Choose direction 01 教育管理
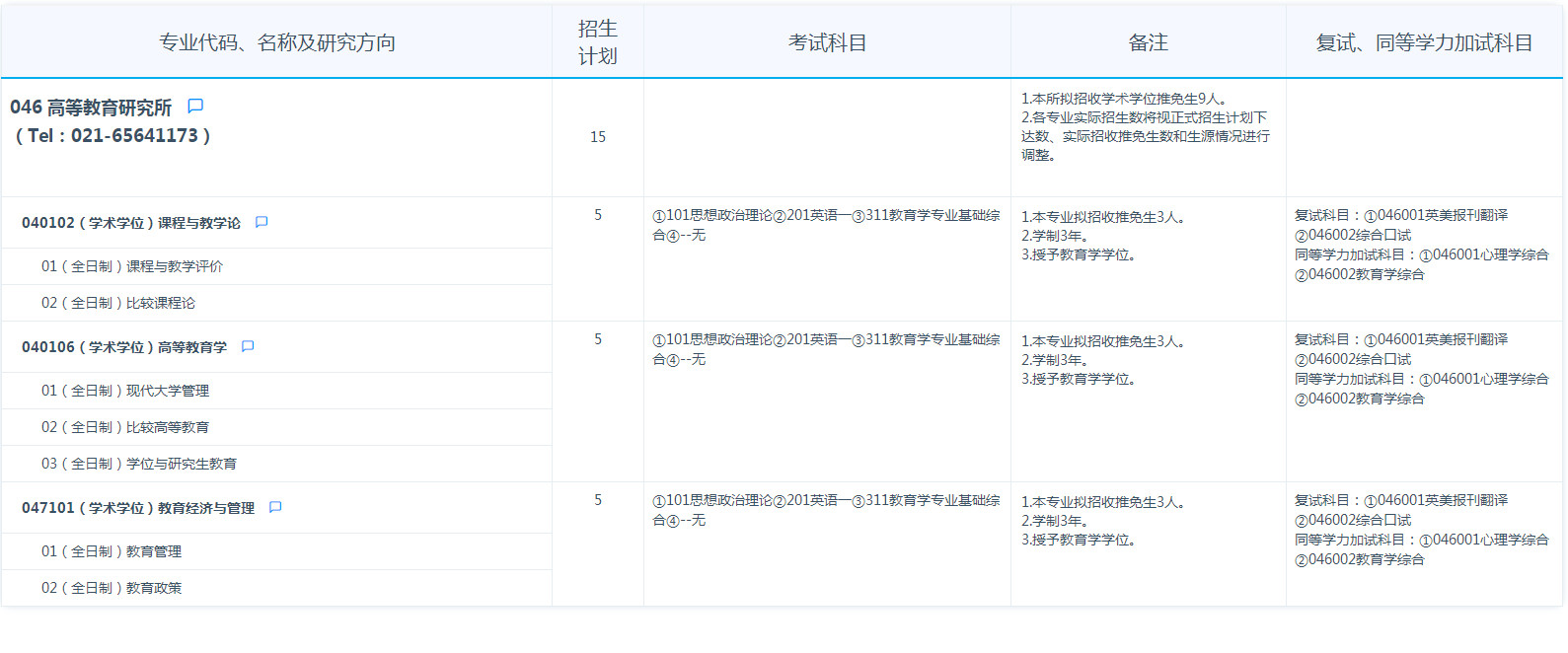Screen dimensions: 1568x653 [112, 551]
